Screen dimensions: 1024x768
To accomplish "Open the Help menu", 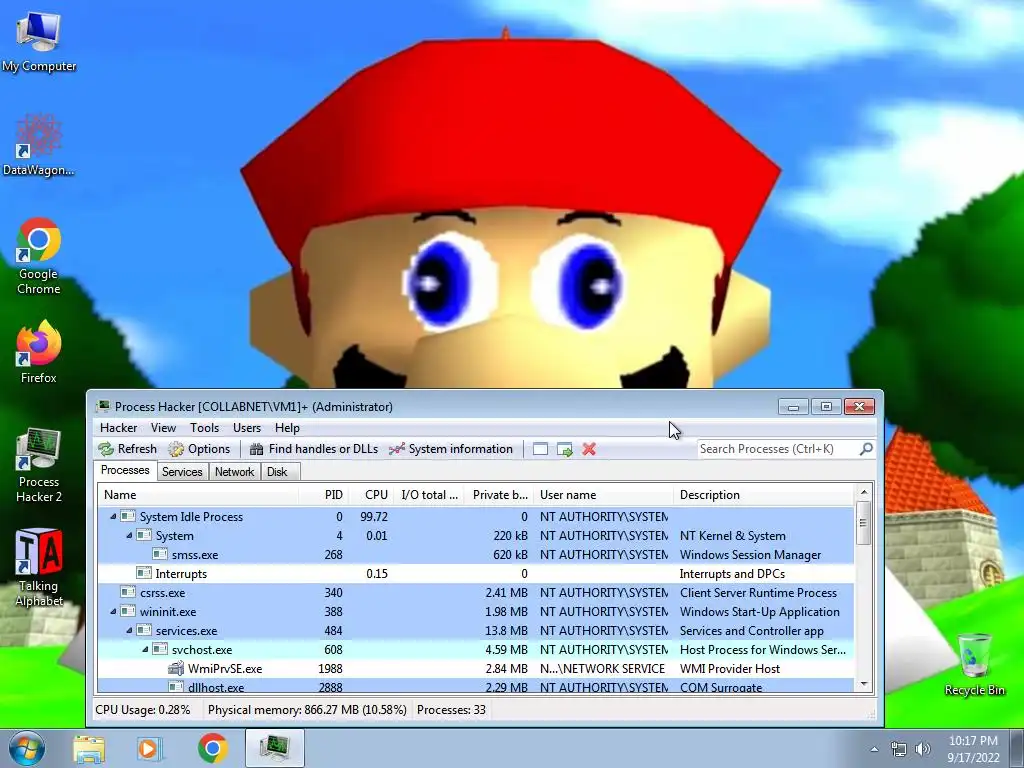I will [x=287, y=428].
